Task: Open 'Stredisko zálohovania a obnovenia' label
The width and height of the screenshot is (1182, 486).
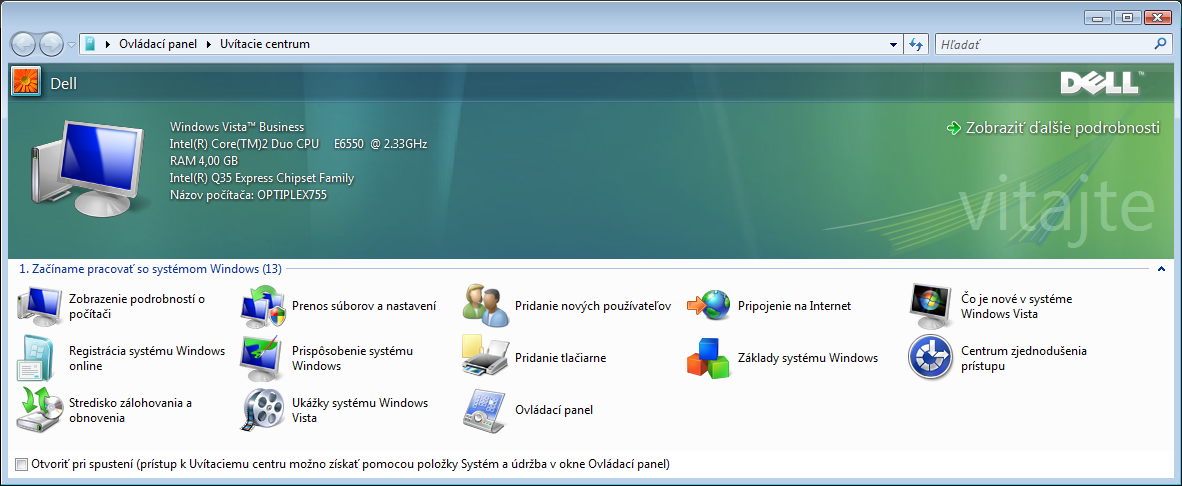Action: point(130,410)
